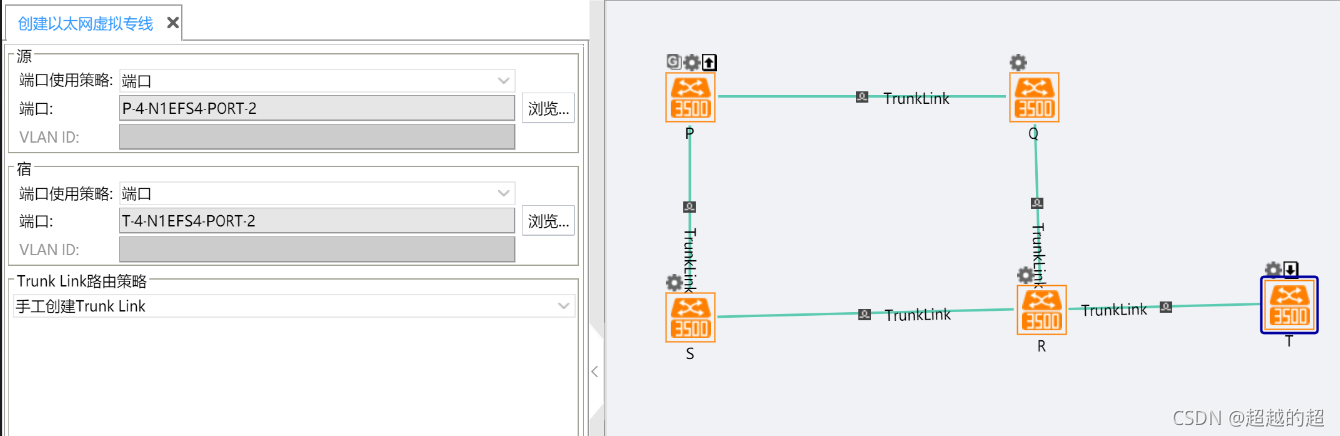The height and width of the screenshot is (436, 1340).
Task: Click the link marker on S–R TrunkLink
Action: (x=864, y=314)
